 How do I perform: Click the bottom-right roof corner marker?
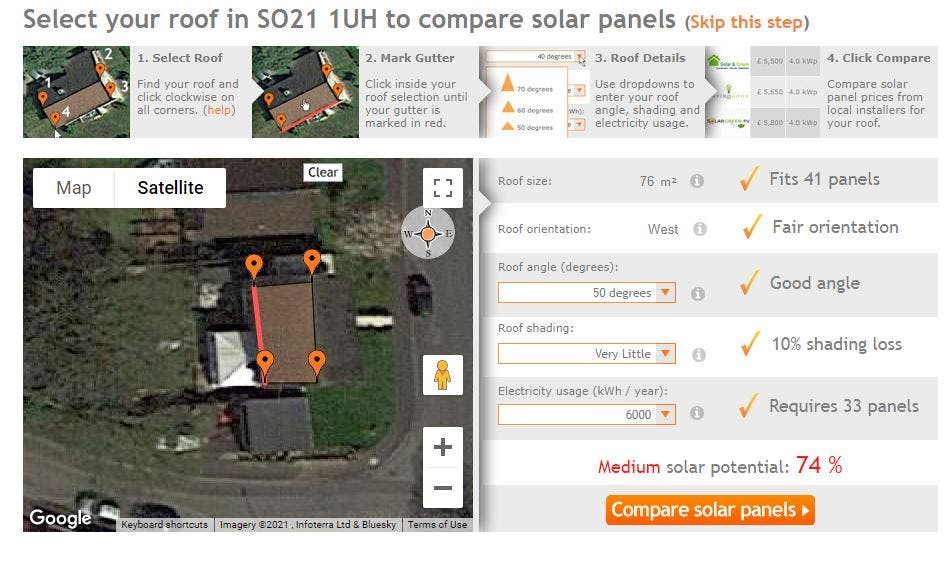click(317, 362)
